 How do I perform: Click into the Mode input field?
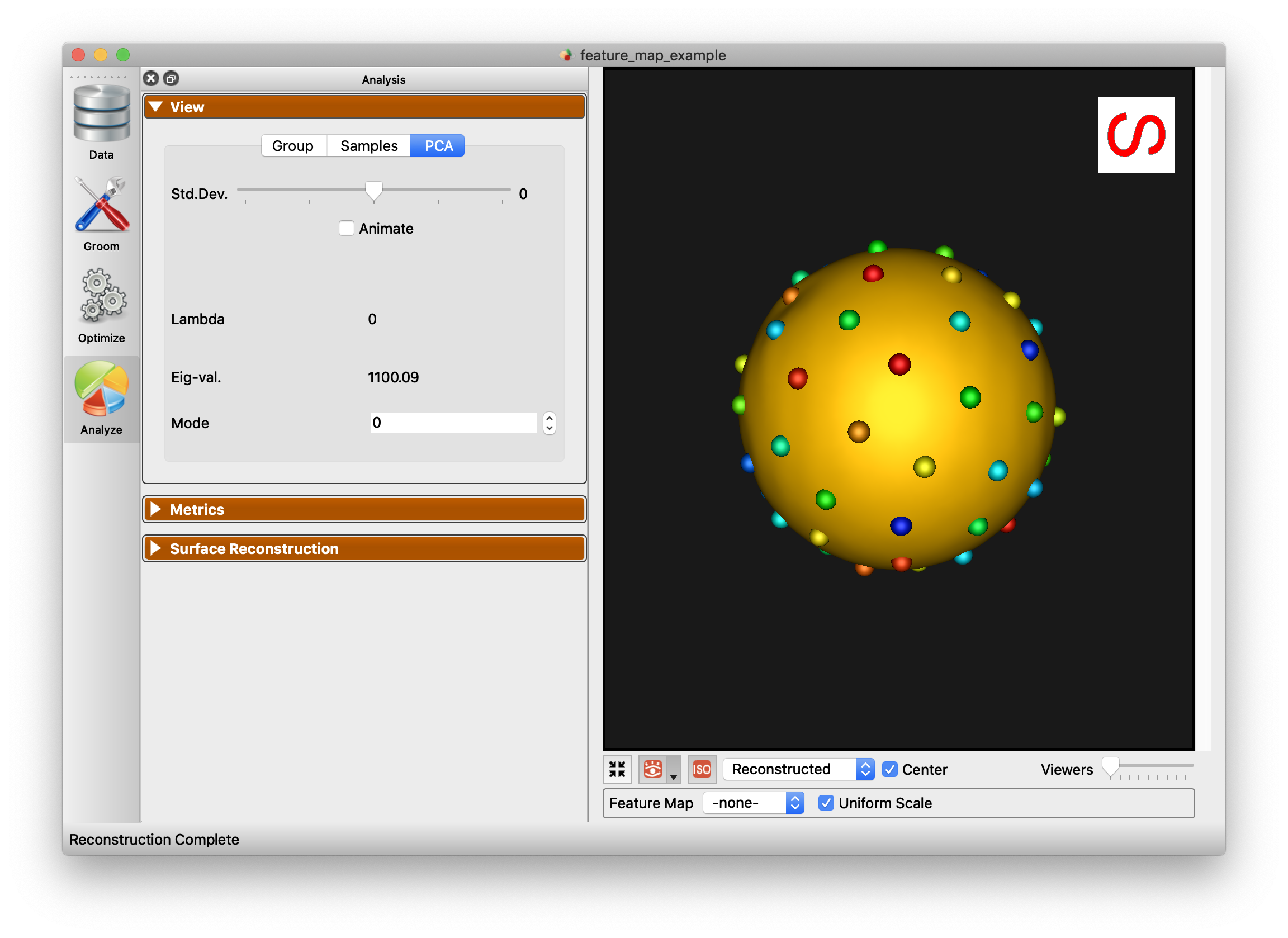(x=453, y=423)
